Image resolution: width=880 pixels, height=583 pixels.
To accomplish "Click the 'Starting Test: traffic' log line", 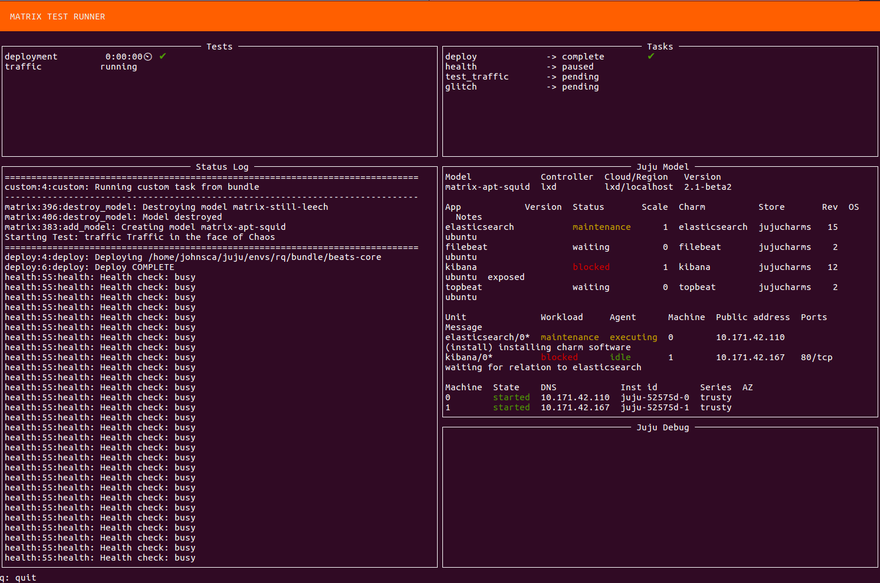I will (140, 237).
